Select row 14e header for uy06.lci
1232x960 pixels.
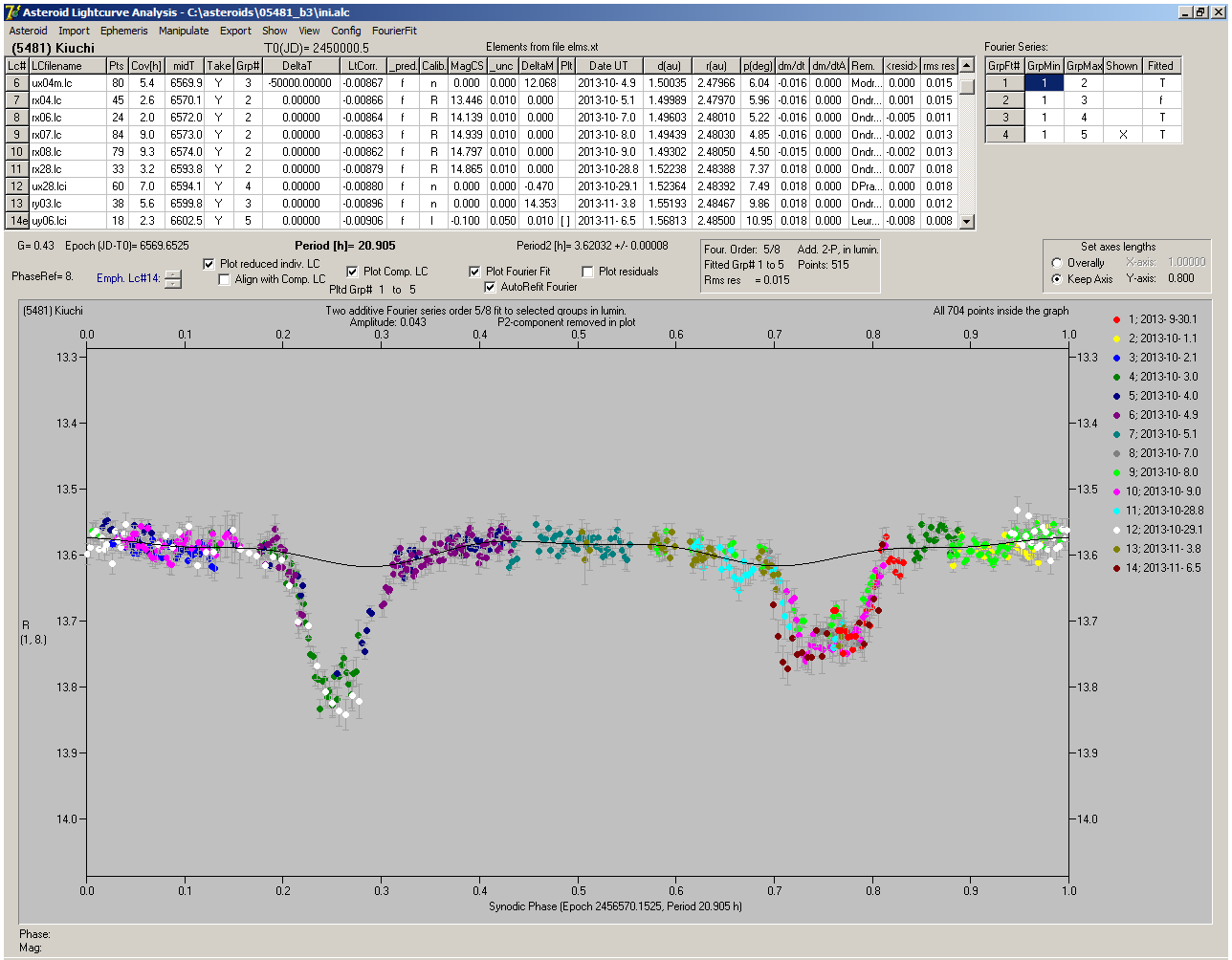(x=17, y=221)
